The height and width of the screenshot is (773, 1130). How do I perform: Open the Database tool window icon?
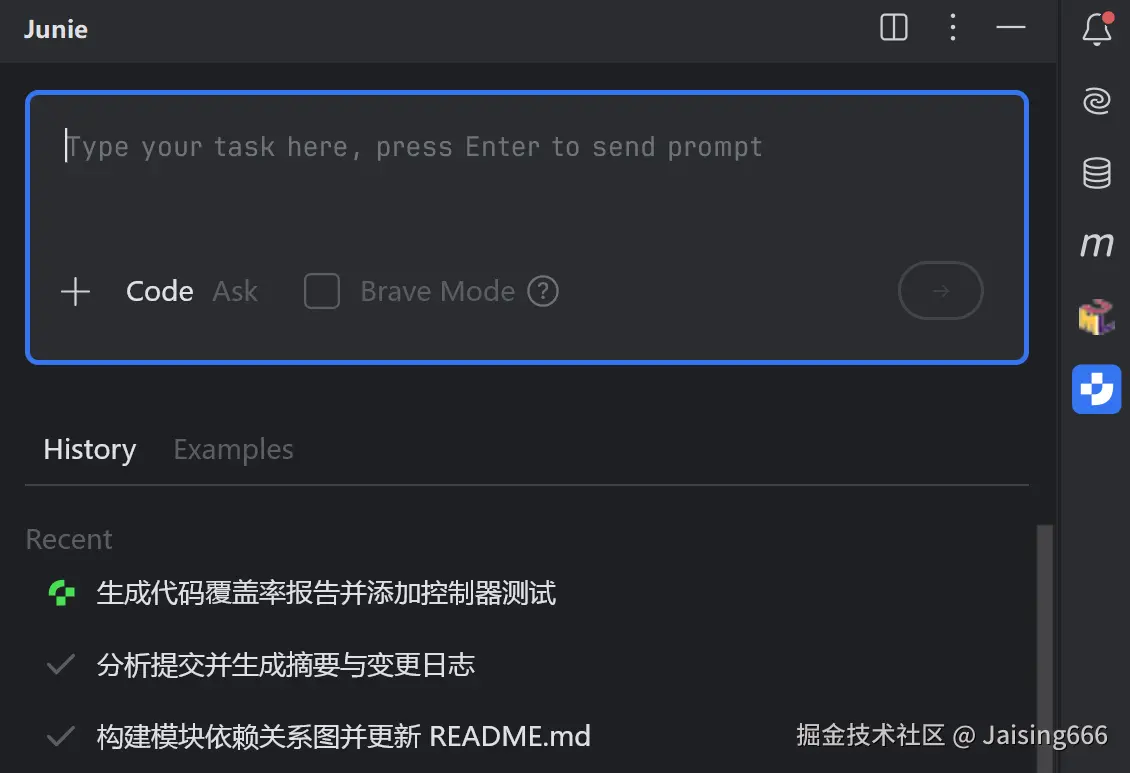pos(1097,173)
